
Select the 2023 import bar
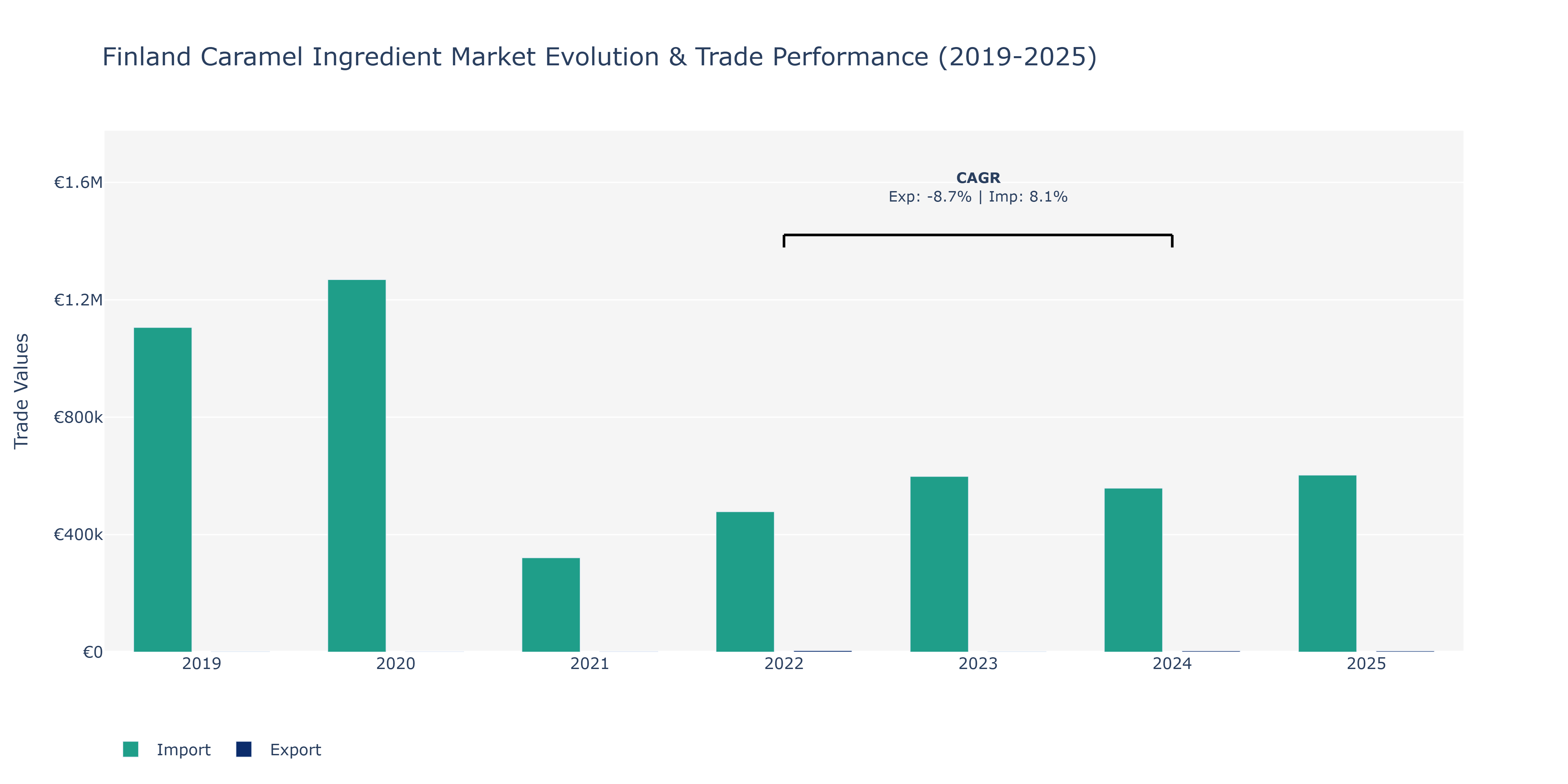[x=939, y=563]
